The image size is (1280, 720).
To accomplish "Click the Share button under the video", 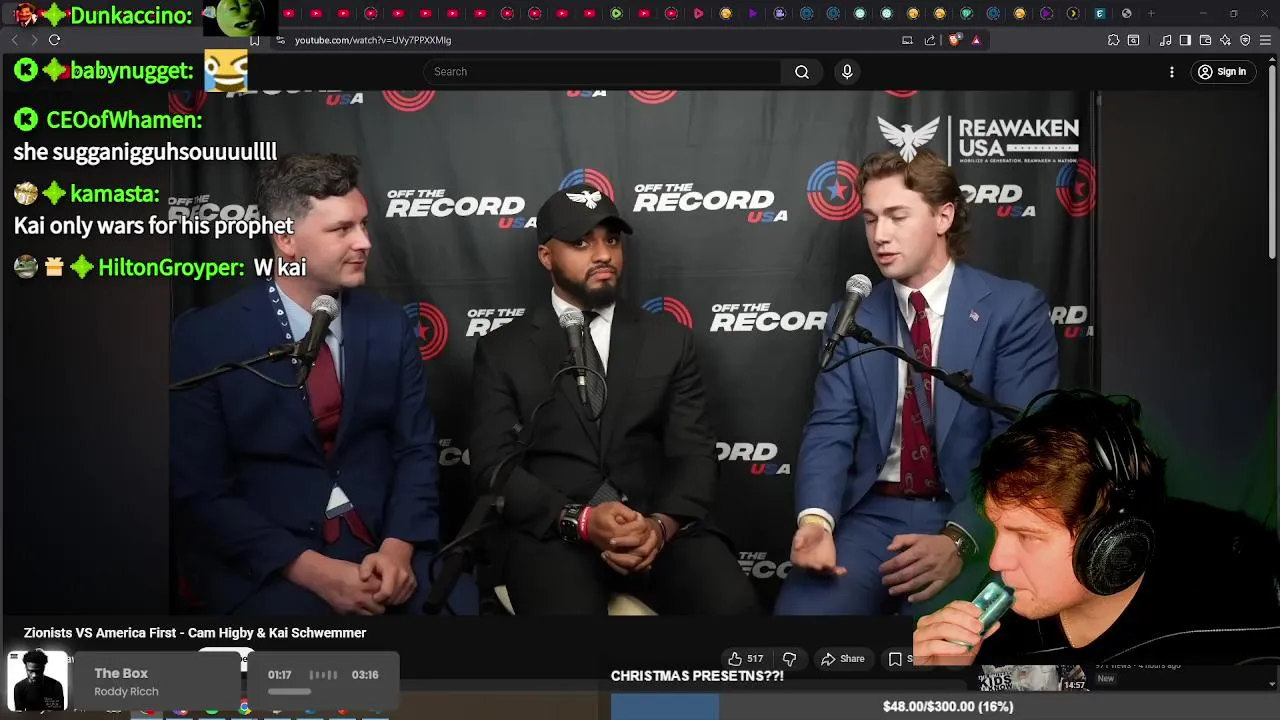I will coord(842,659).
